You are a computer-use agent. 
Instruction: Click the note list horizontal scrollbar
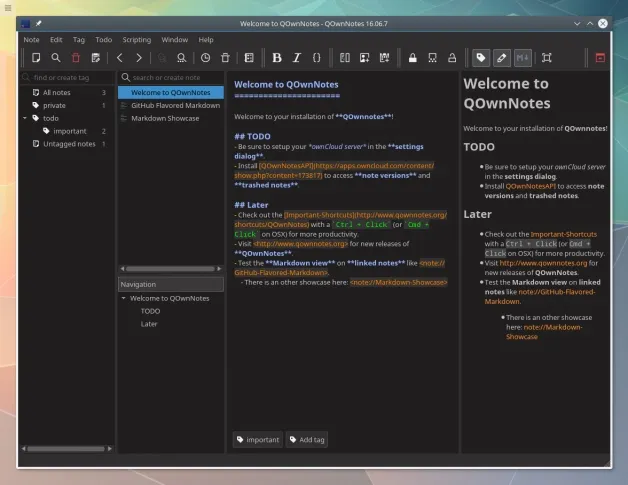click(168, 268)
